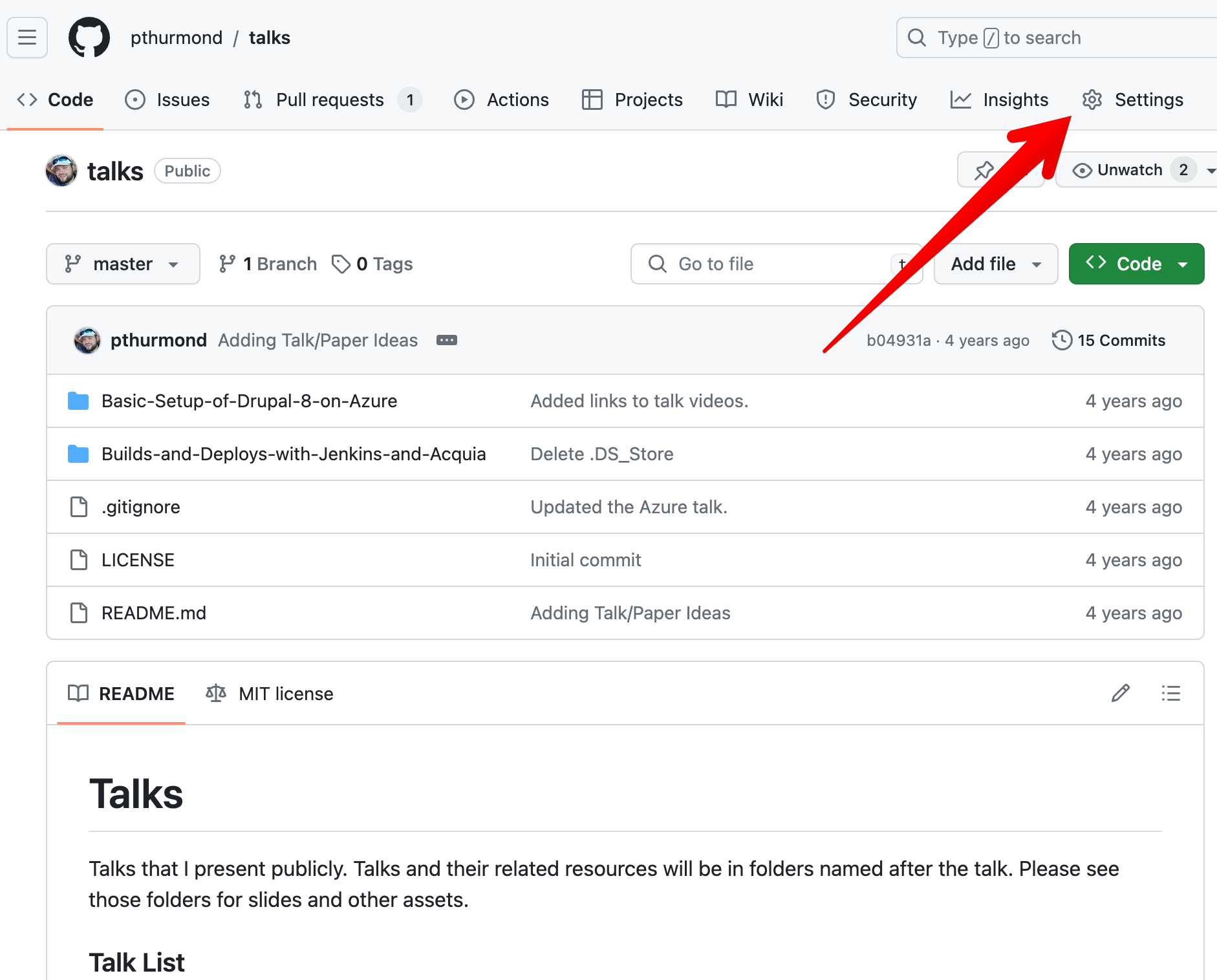Click the LICENSE file icon
1217x980 pixels.
pyautogui.click(x=78, y=560)
